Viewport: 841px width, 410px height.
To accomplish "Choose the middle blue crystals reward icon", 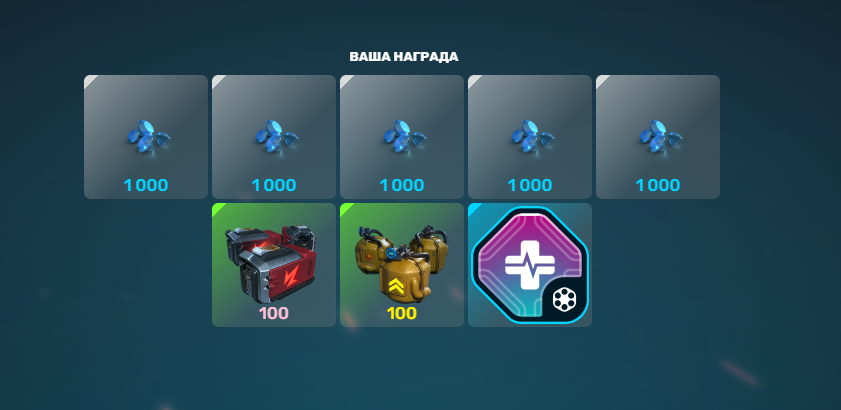I will pos(404,136).
